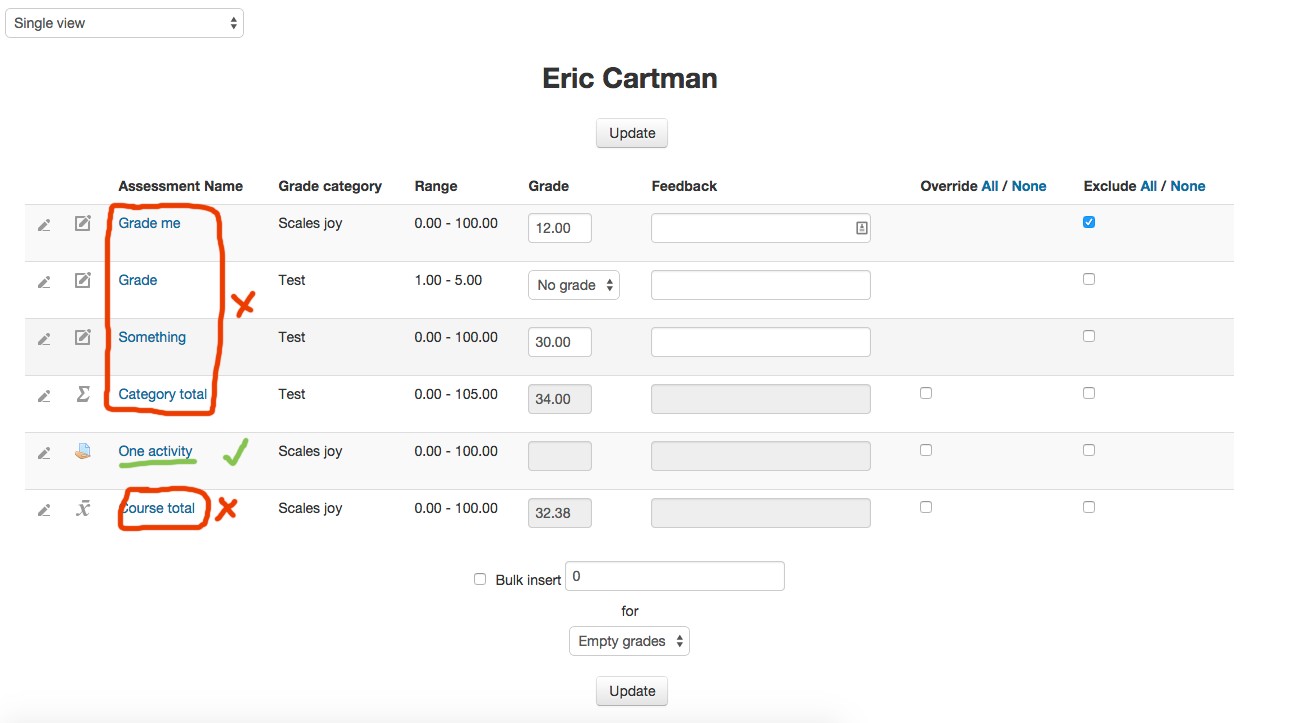This screenshot has width=1300, height=723.
Task: Tick Exclude checkbox for Something
Action: tap(1089, 336)
